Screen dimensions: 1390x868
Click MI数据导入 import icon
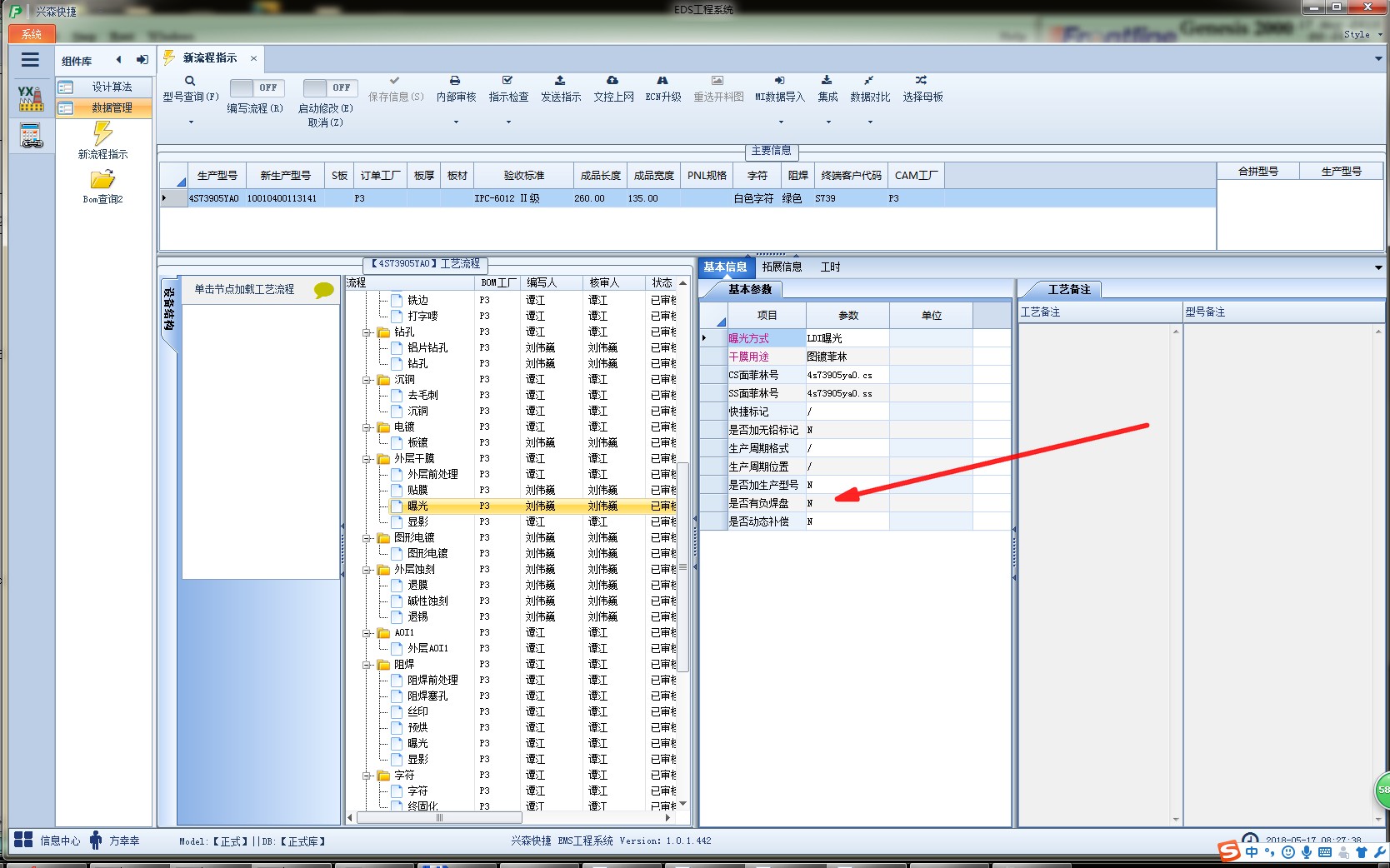(x=779, y=81)
